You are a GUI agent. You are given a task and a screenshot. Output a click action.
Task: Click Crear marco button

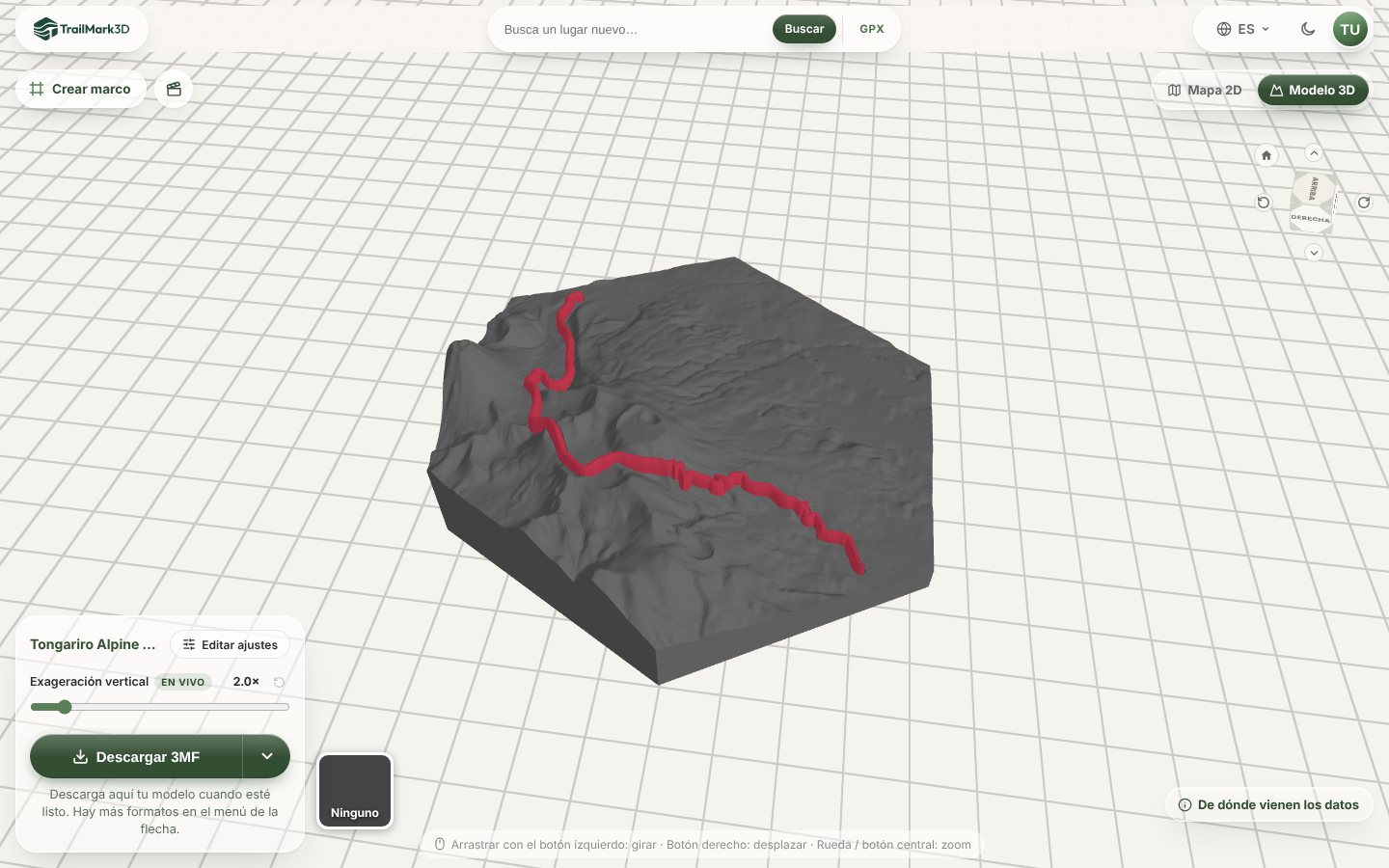pos(80,89)
